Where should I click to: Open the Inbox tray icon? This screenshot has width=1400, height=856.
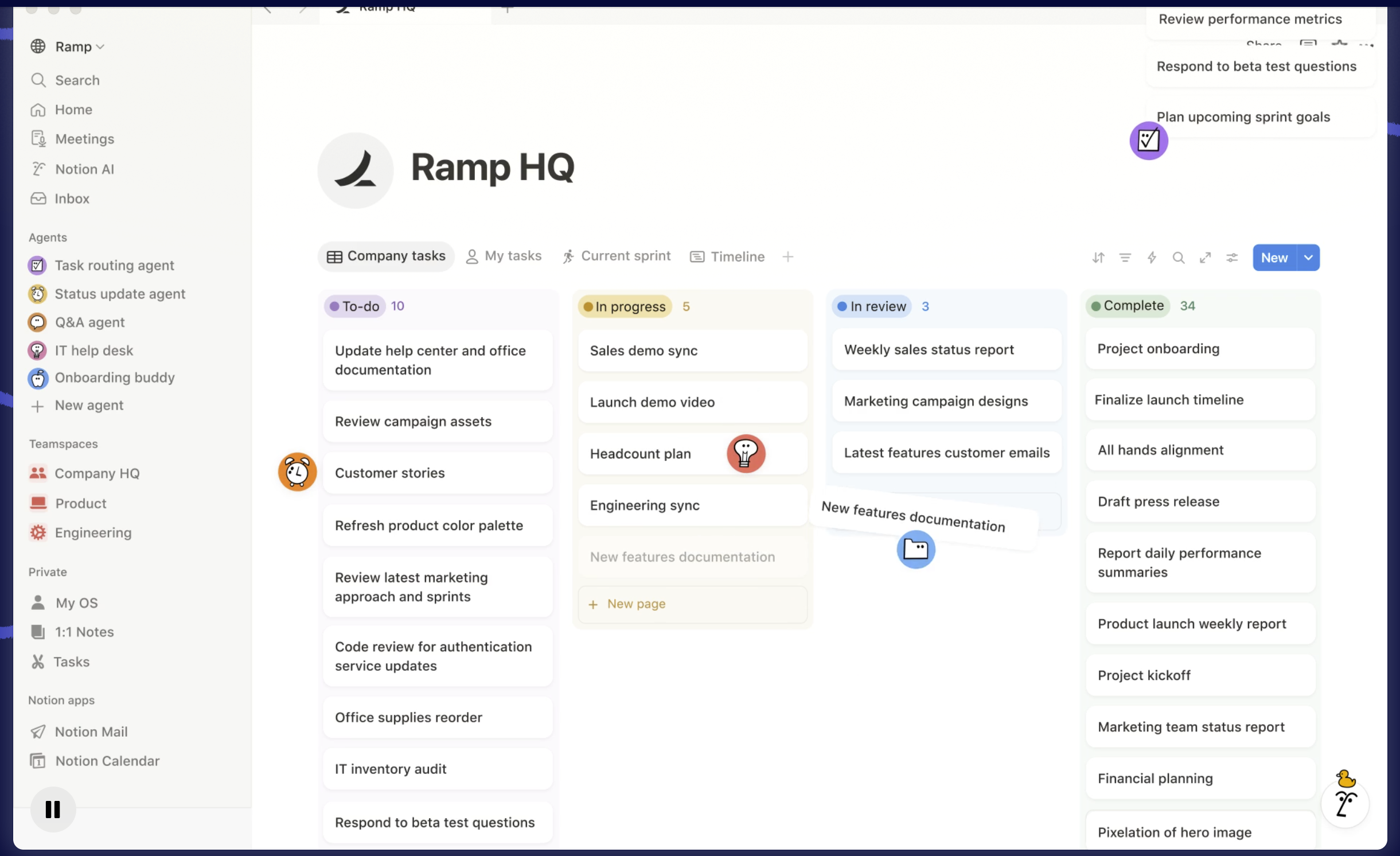click(38, 199)
